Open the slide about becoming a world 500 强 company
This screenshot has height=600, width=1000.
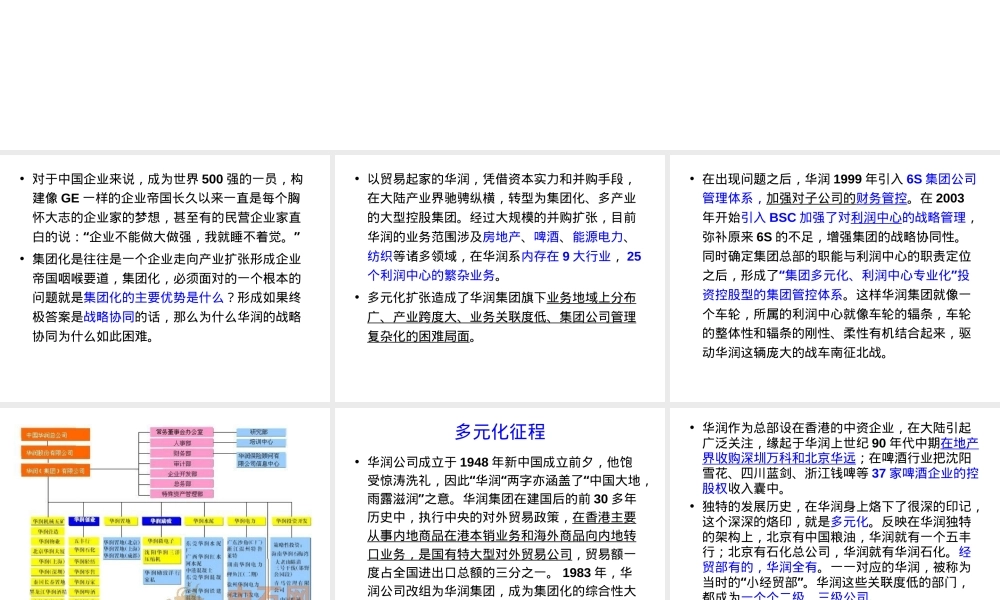[165, 278]
